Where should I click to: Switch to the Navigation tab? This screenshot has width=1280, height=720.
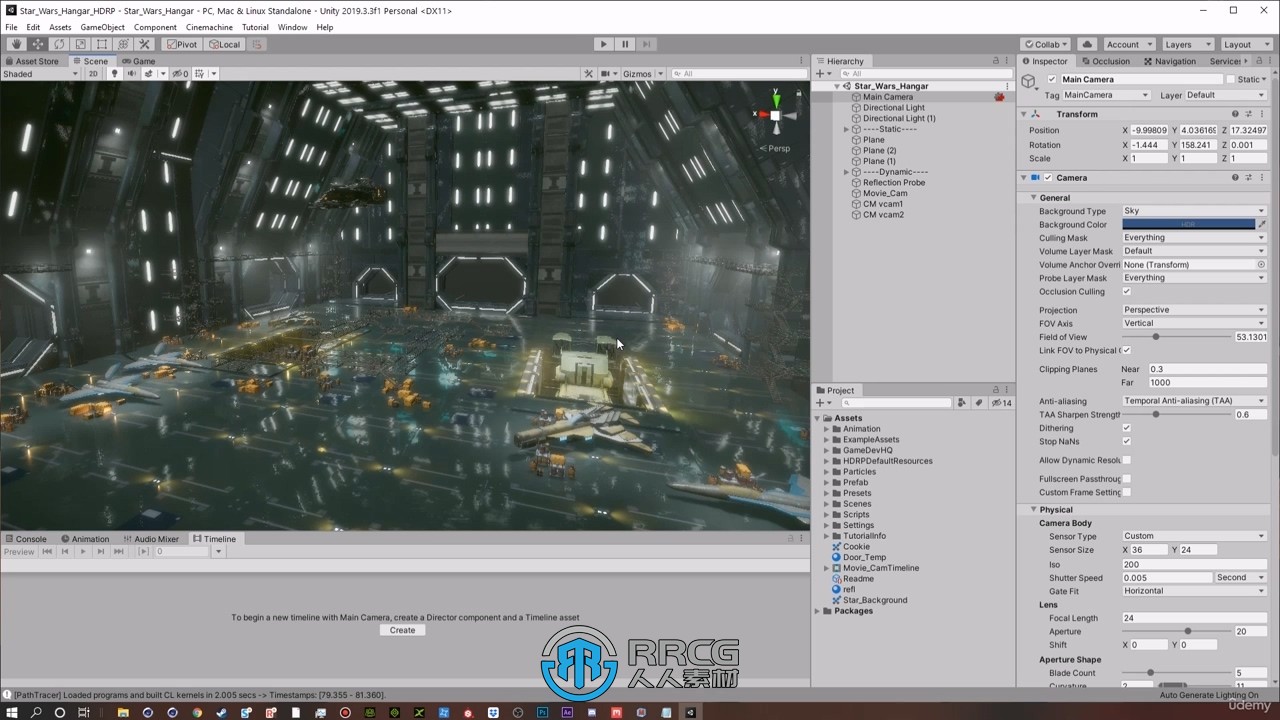(1170, 61)
